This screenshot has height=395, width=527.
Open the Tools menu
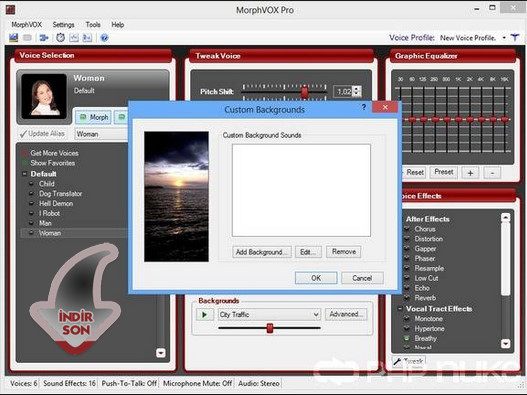point(93,25)
